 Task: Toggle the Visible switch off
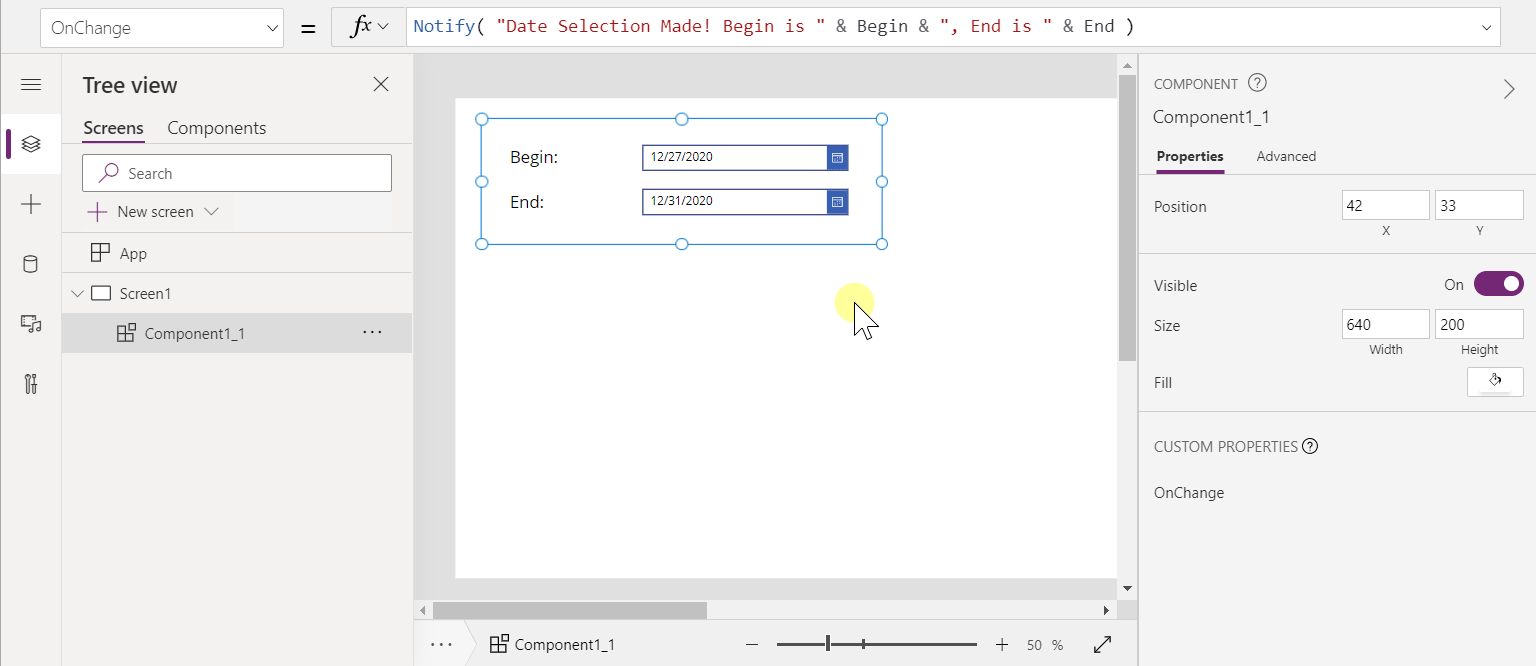pos(1498,285)
